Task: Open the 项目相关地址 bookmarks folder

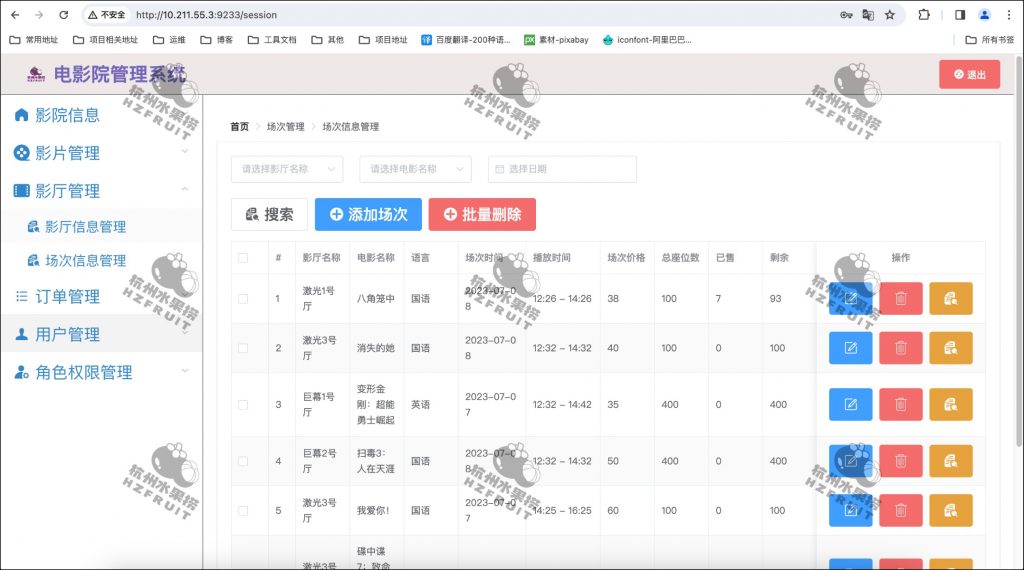Action: coord(105,40)
